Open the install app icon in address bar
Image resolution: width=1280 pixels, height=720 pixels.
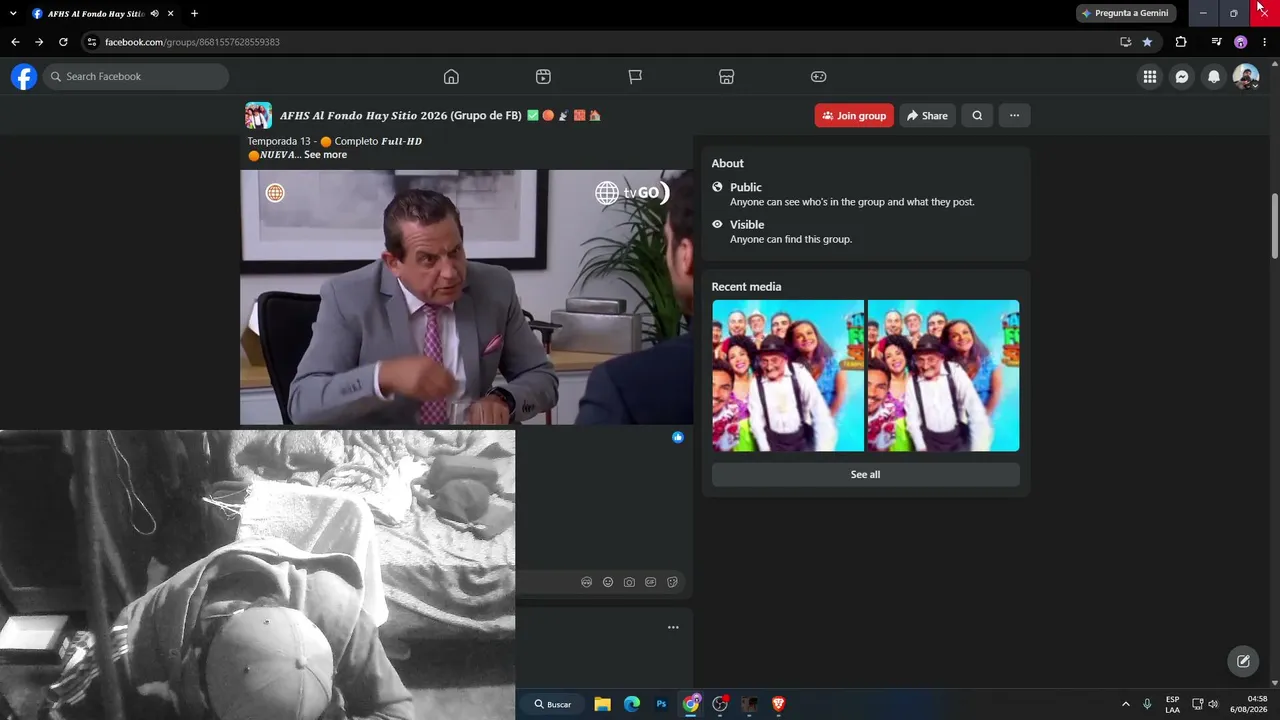[x=1126, y=42]
